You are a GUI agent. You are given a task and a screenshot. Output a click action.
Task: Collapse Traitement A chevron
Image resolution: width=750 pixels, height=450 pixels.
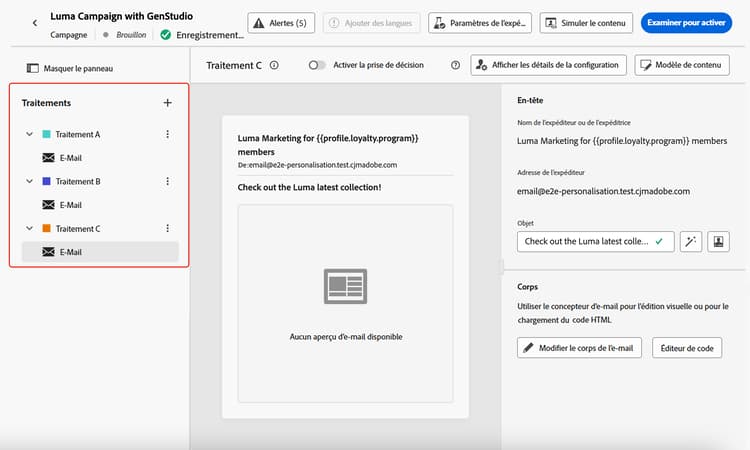pyautogui.click(x=30, y=134)
